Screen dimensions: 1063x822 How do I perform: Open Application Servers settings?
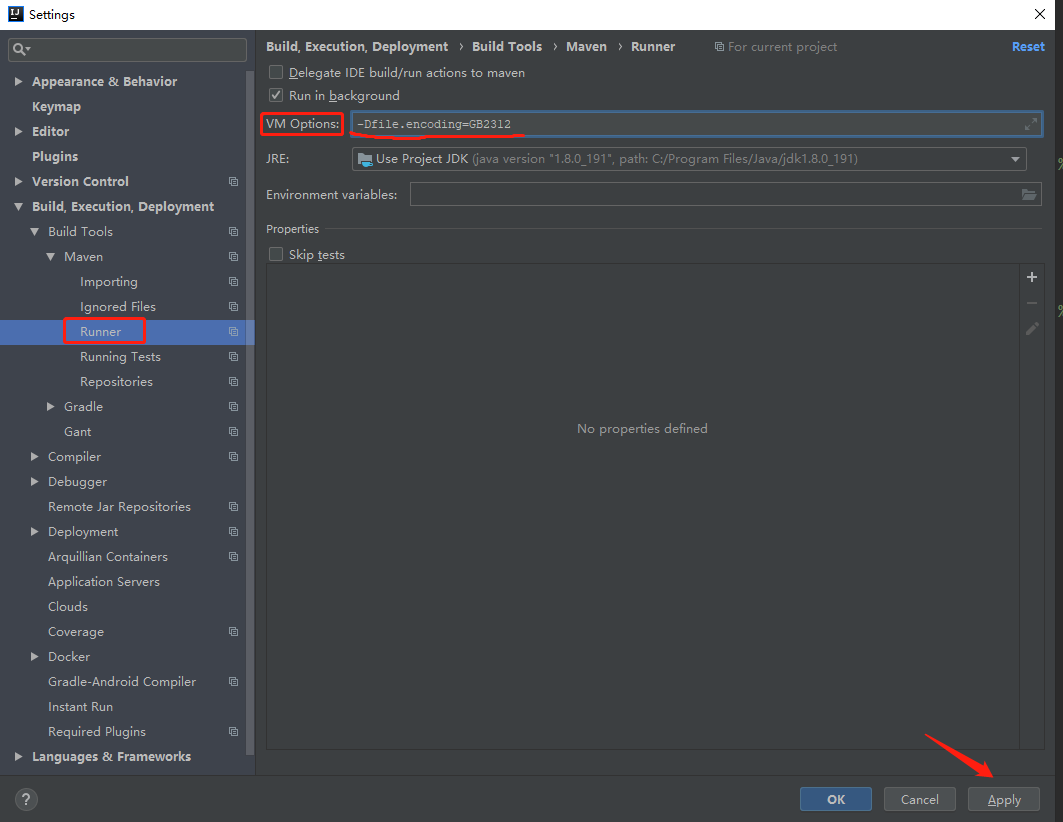coord(104,582)
